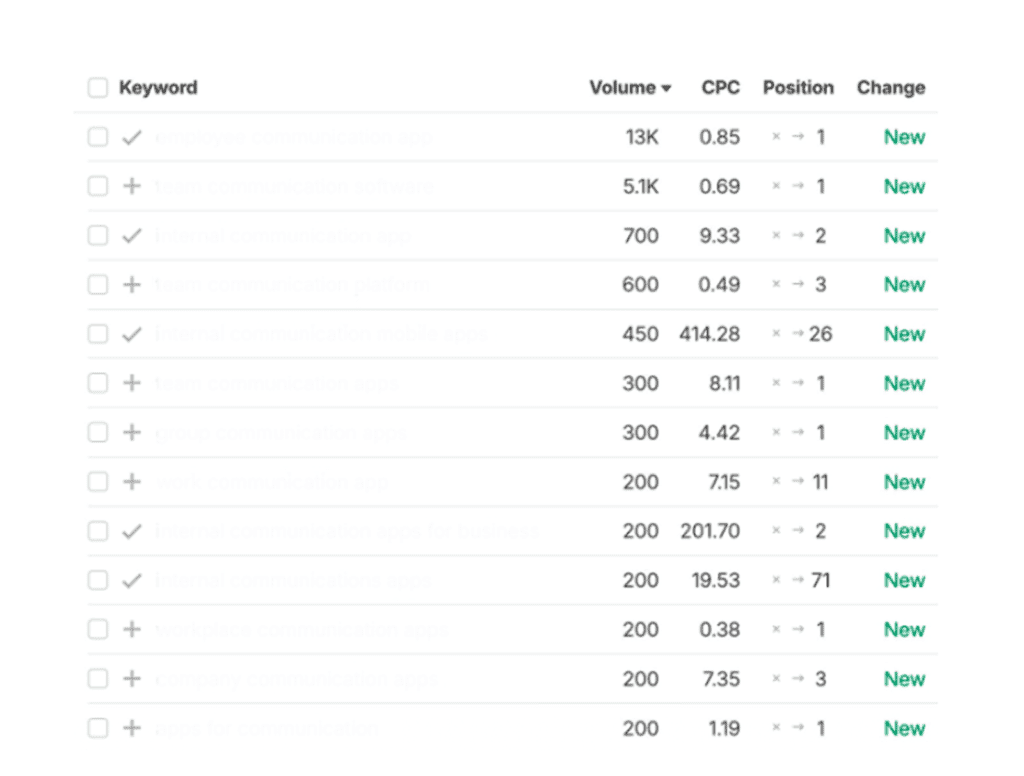Click the plus icon in the 5.1K volume row
1024x776 pixels.
(x=131, y=186)
